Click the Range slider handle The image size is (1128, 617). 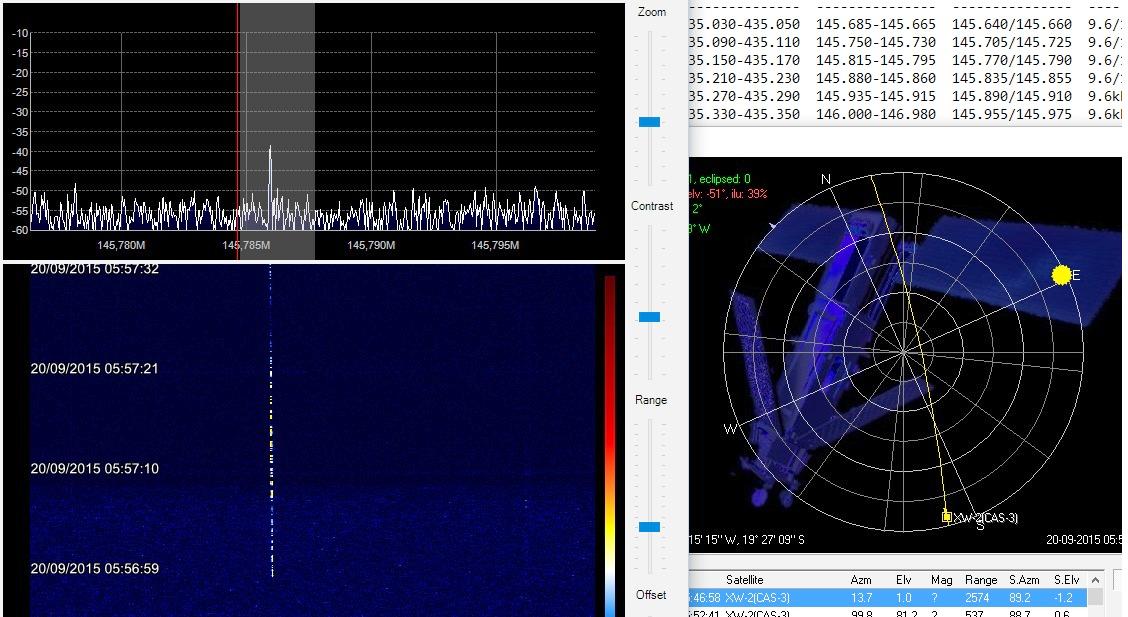[650, 527]
